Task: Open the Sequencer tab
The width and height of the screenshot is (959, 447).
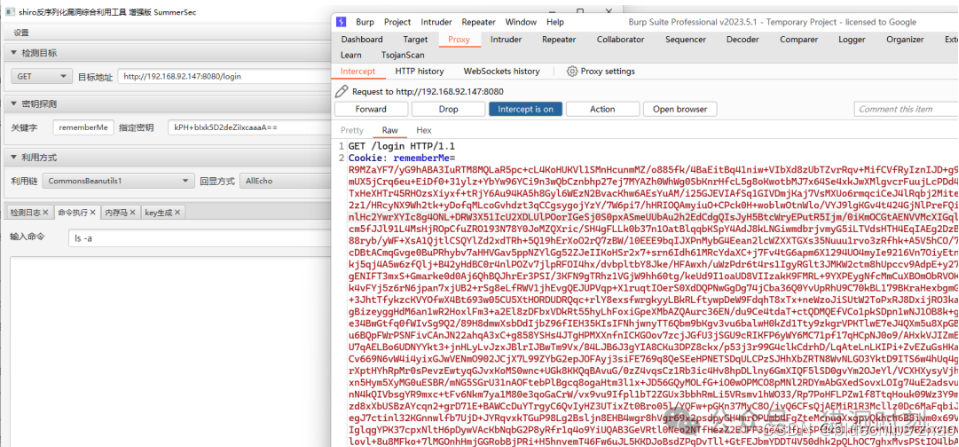Action: pos(686,39)
